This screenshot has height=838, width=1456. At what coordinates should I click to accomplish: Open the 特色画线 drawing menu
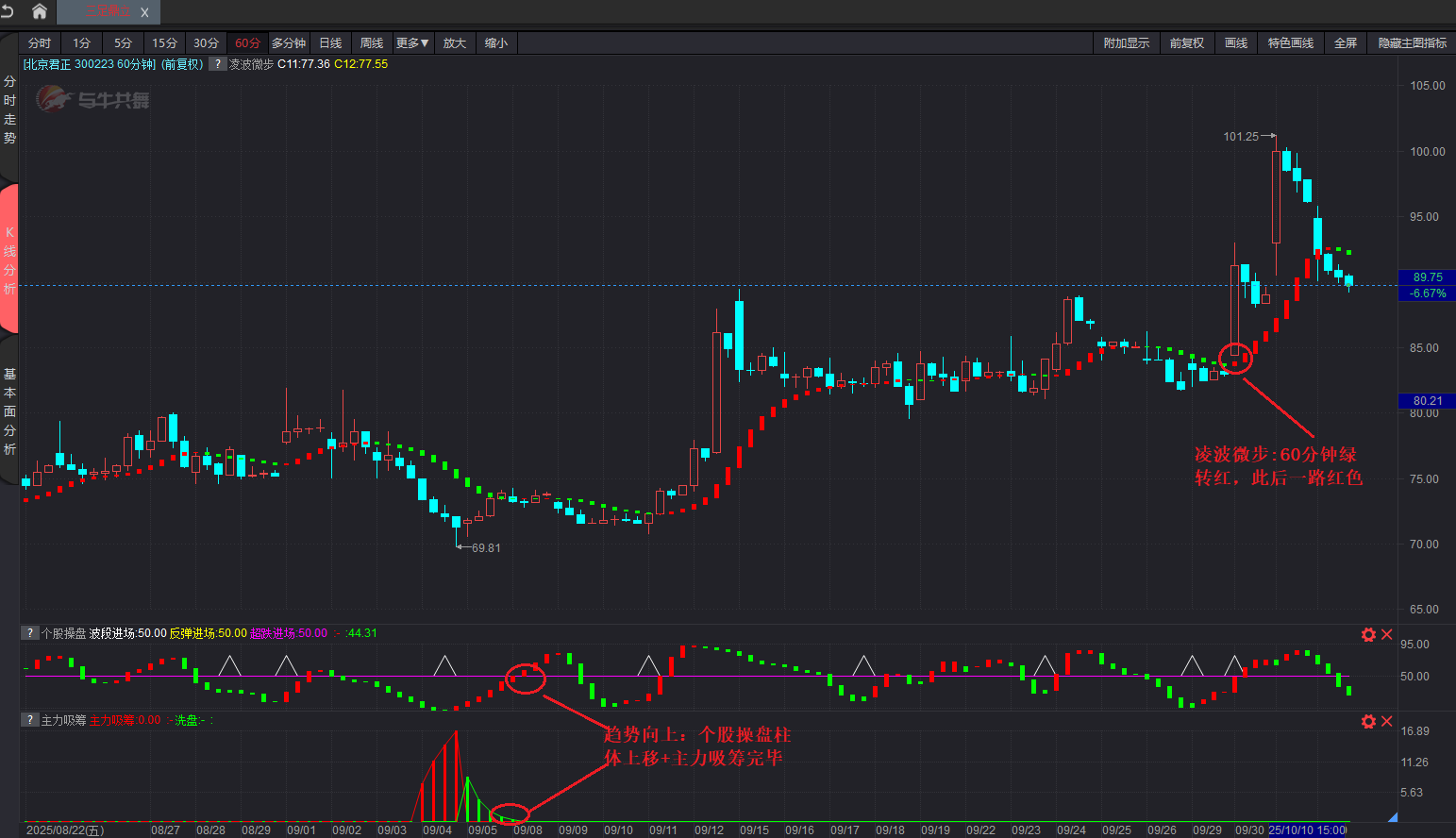tap(1290, 43)
